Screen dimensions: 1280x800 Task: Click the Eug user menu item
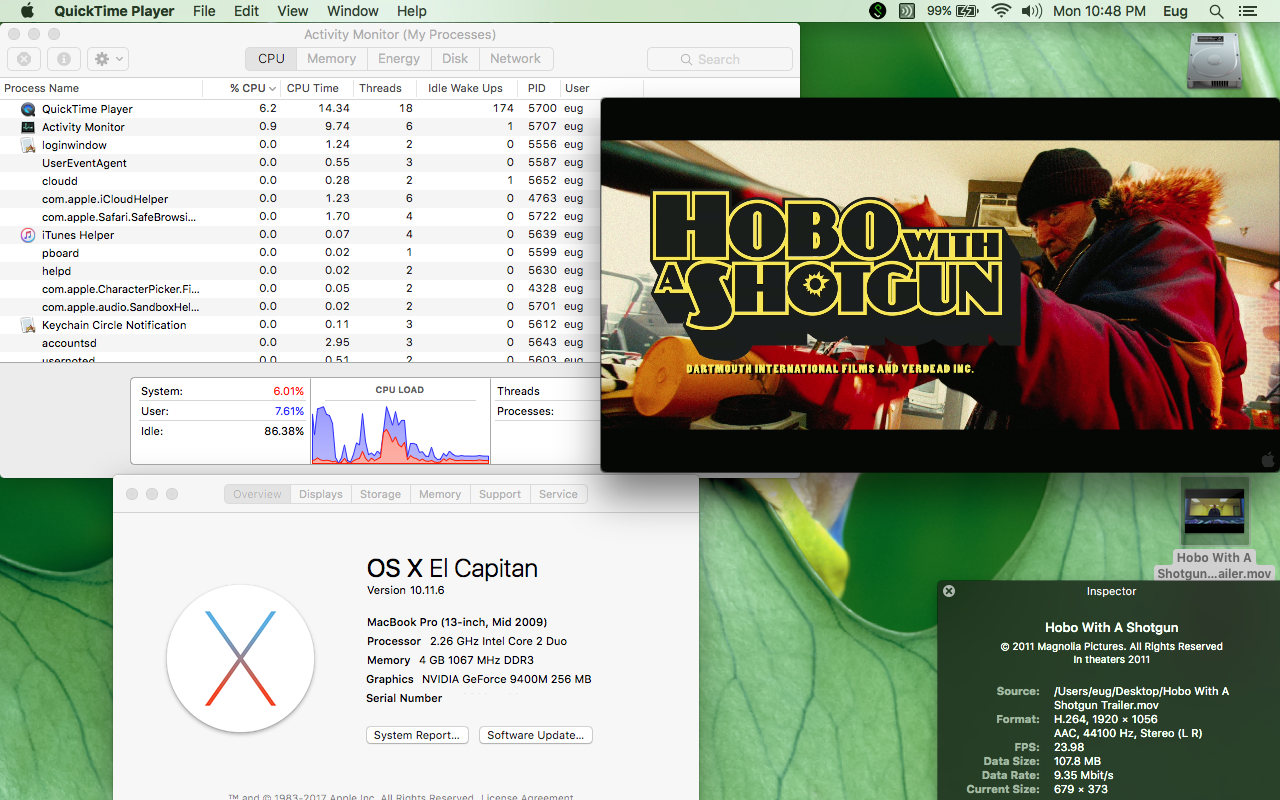(1176, 11)
